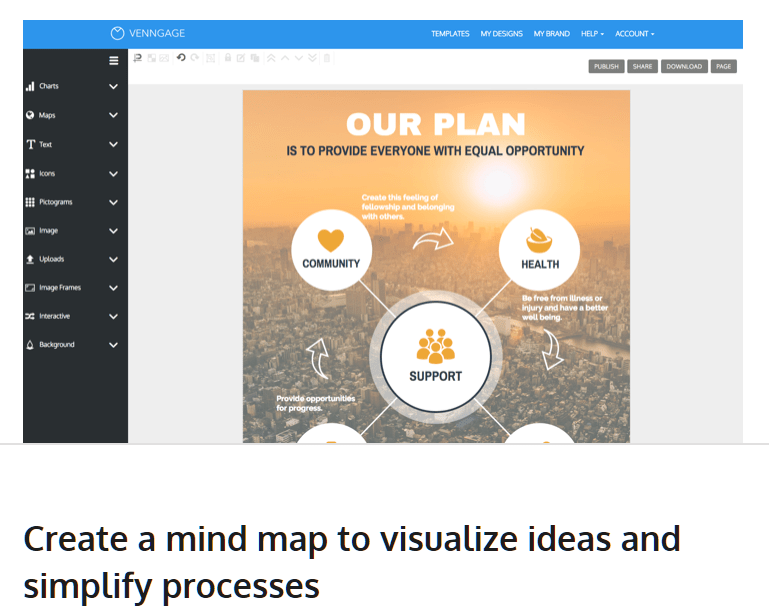Select the Charts bar graph icon
The height and width of the screenshot is (606, 769).
click(30, 87)
